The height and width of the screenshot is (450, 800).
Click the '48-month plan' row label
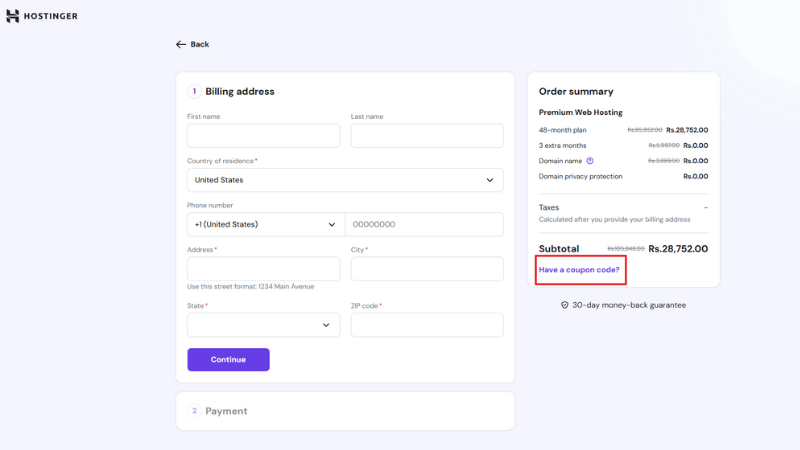562,130
